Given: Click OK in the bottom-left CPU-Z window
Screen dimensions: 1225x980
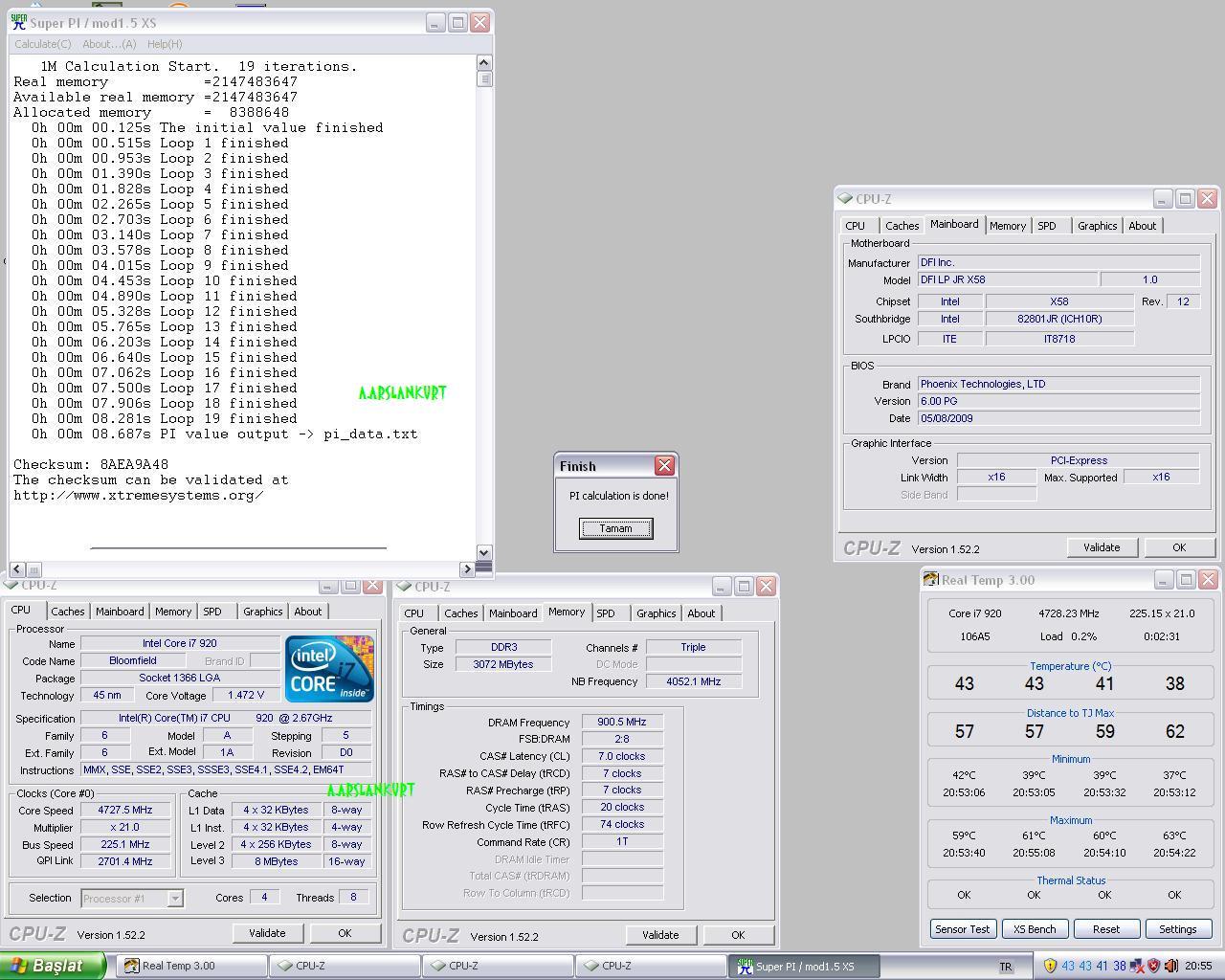Looking at the screenshot, I should [345, 933].
